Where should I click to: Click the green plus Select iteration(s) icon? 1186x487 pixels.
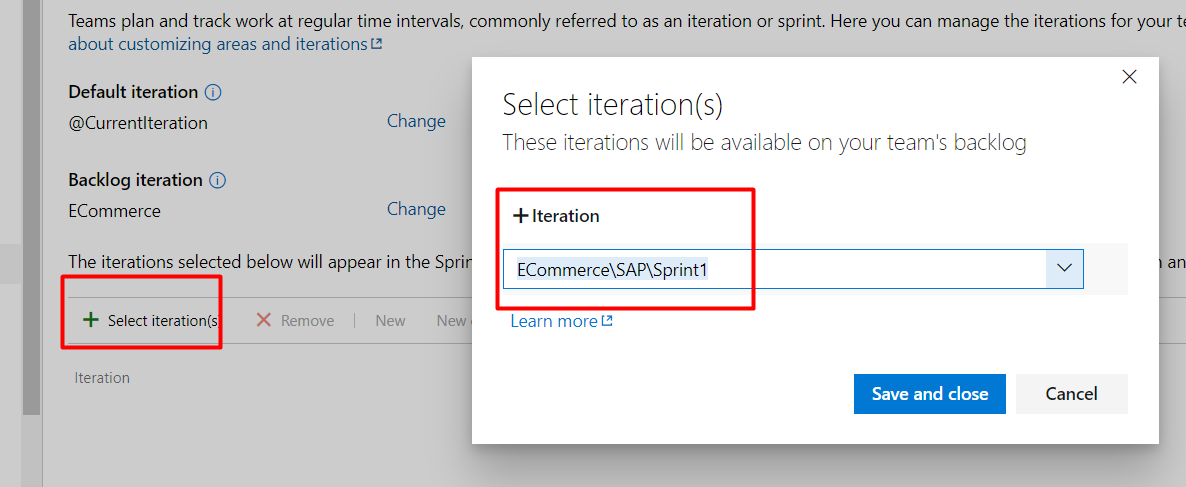pos(91,320)
